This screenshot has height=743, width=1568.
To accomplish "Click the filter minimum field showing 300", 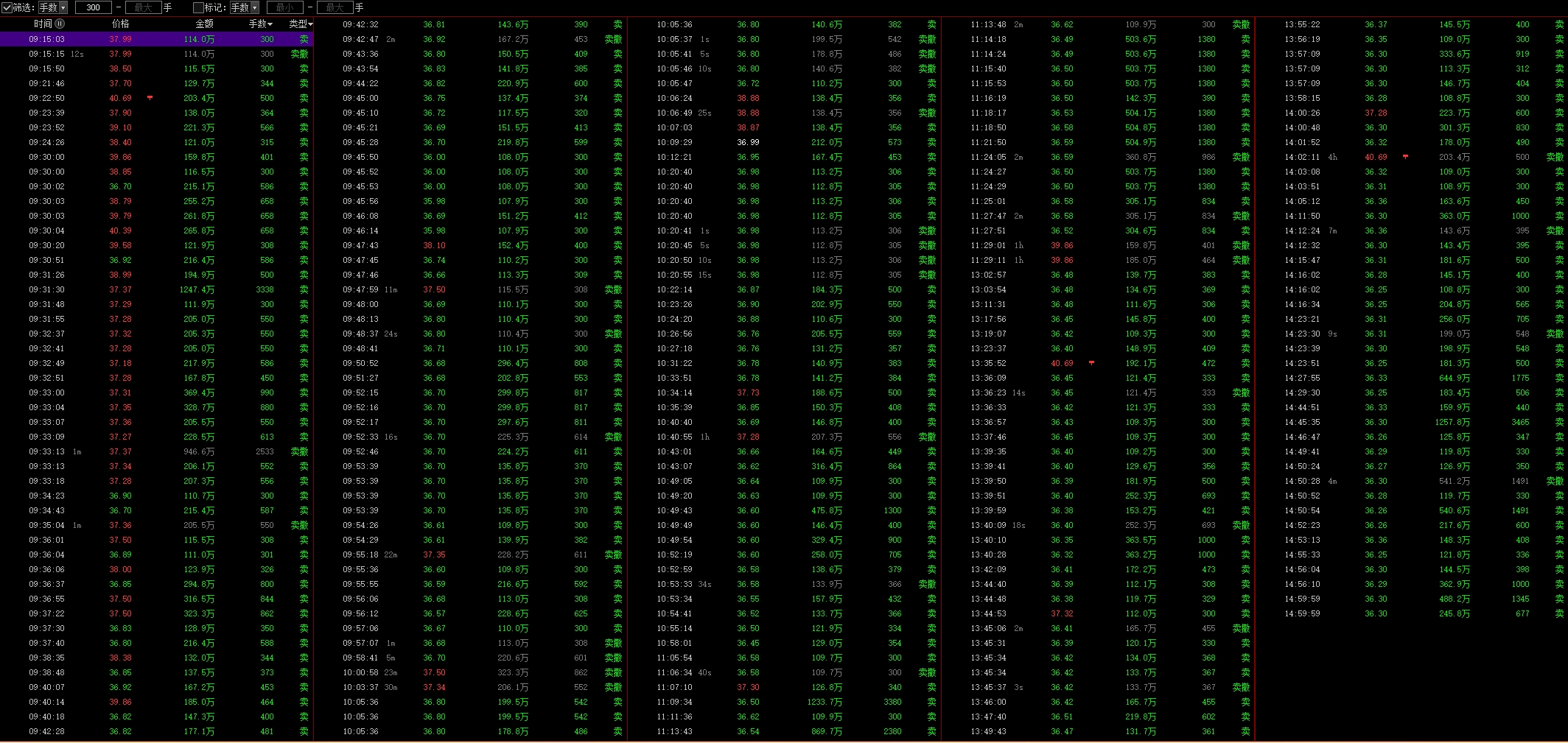I will pos(94,7).
